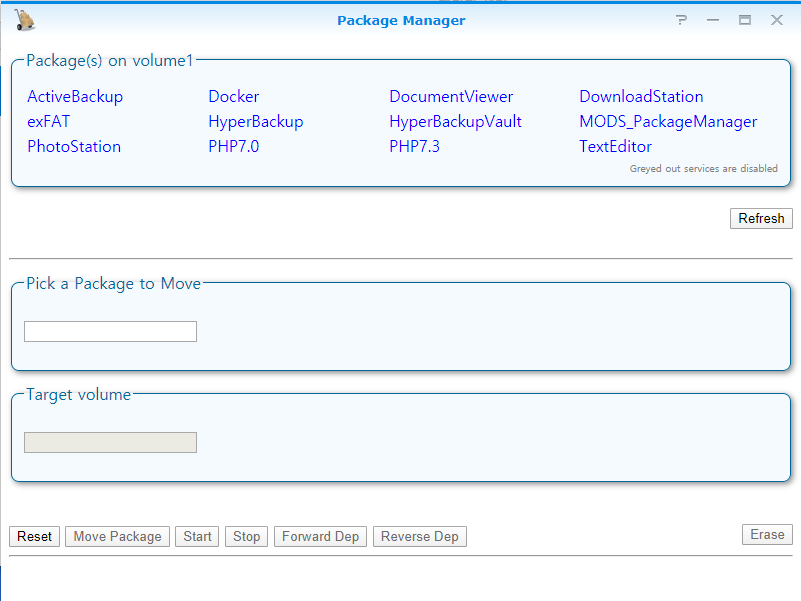Image resolution: width=801 pixels, height=601 pixels.
Task: Click the Package Manager hand-truck icon
Action: coord(24,20)
